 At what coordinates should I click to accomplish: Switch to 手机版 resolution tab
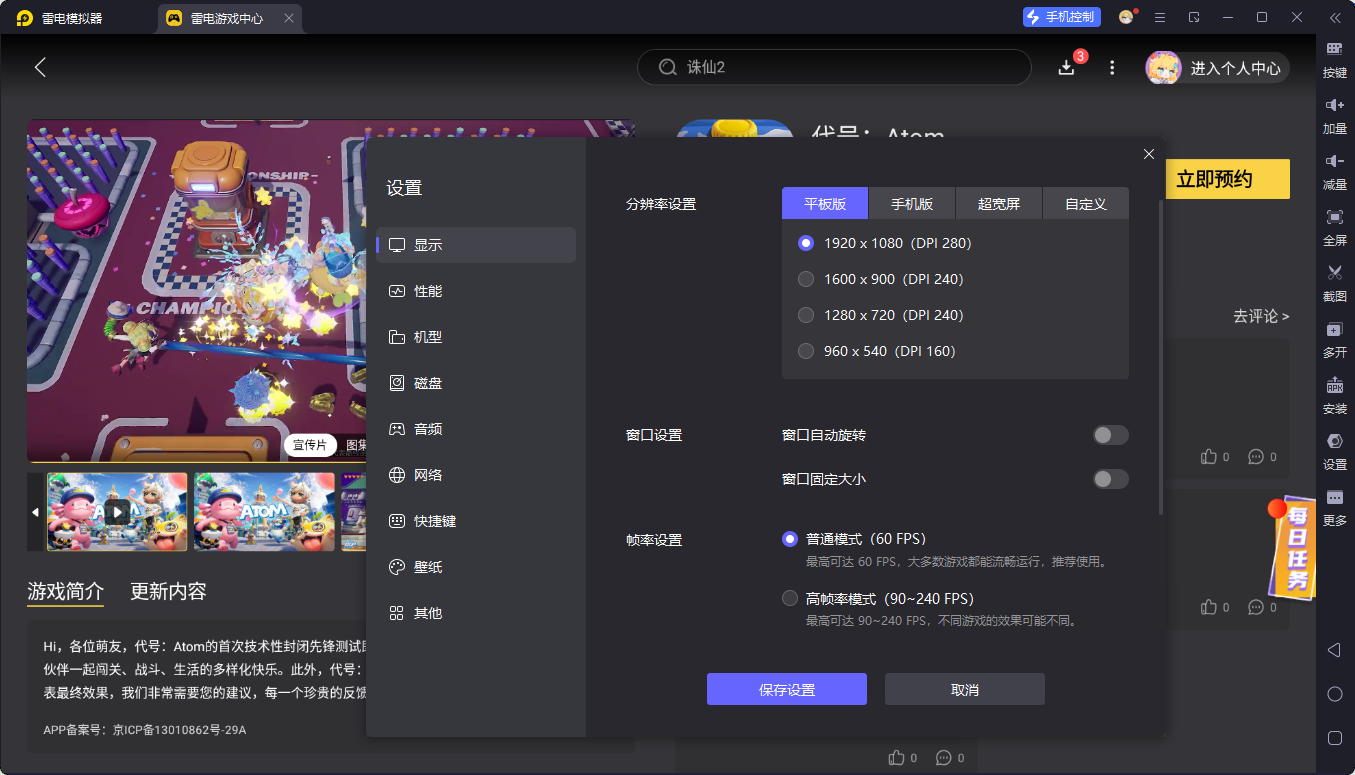pos(912,203)
